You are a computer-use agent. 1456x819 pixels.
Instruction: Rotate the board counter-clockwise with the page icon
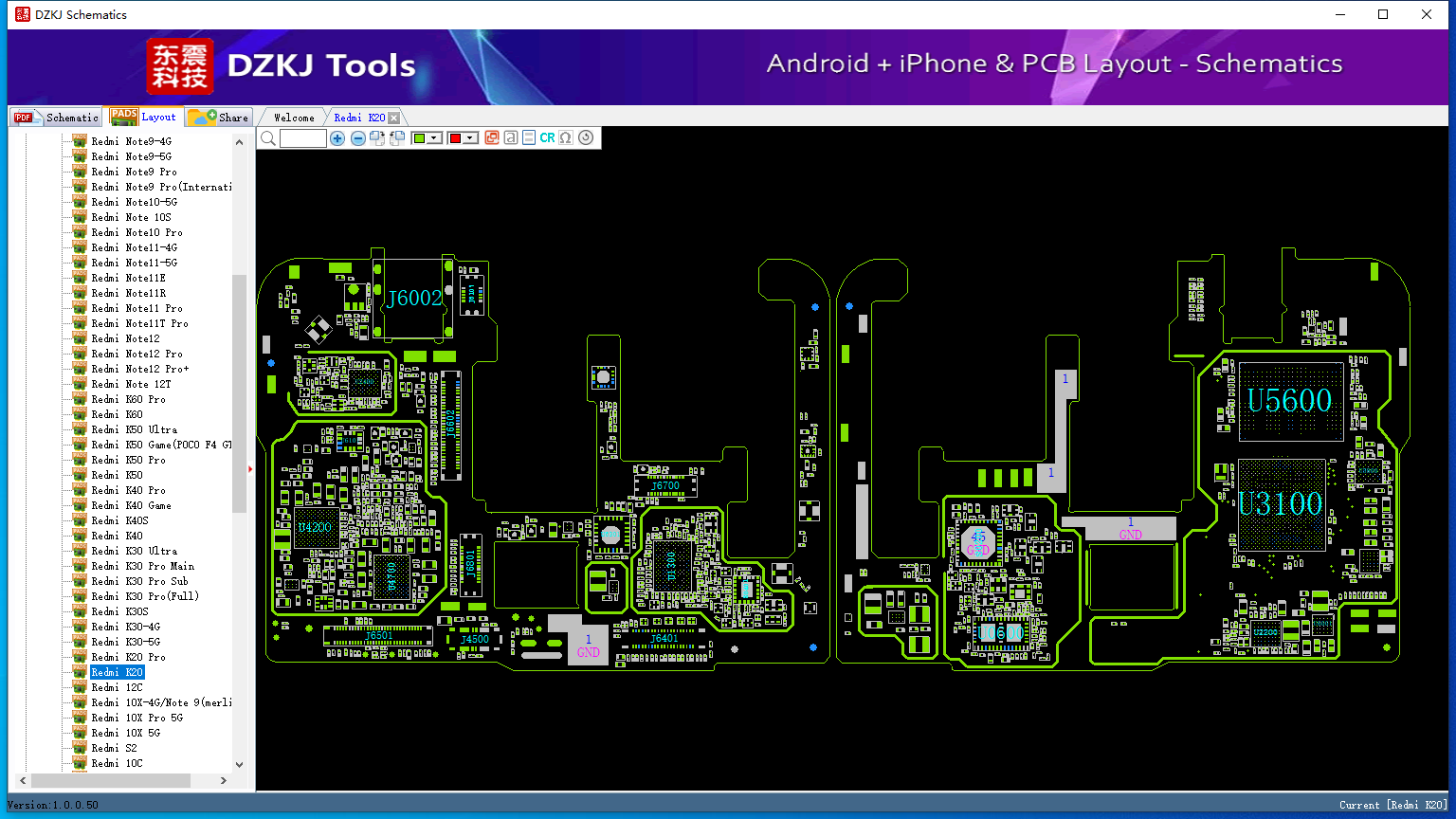[397, 138]
